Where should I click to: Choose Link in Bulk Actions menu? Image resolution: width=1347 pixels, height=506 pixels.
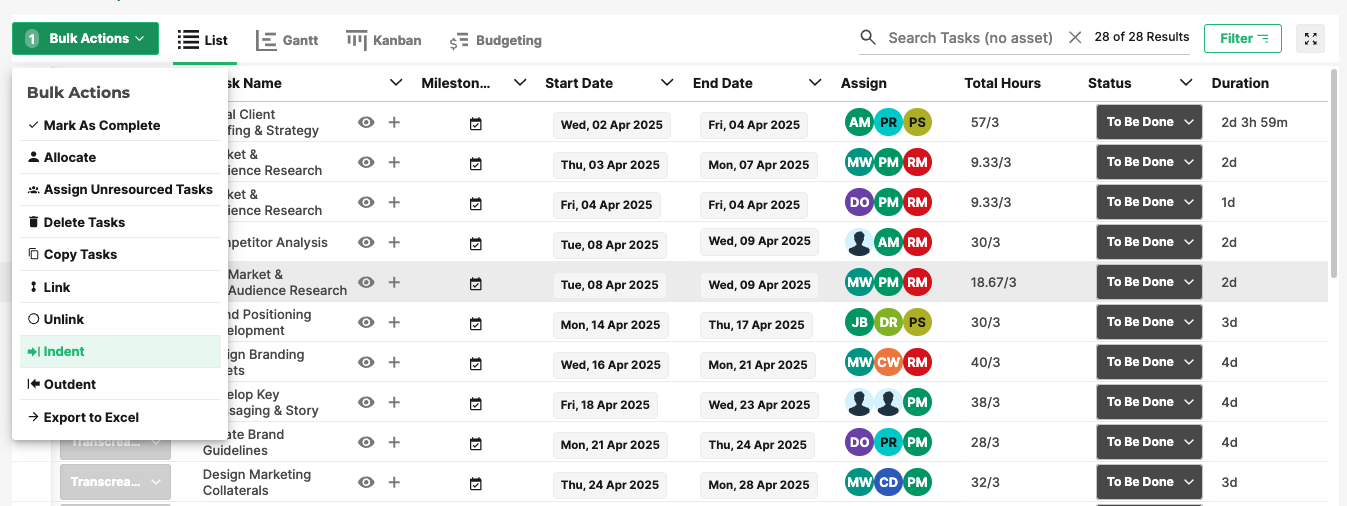click(120, 287)
